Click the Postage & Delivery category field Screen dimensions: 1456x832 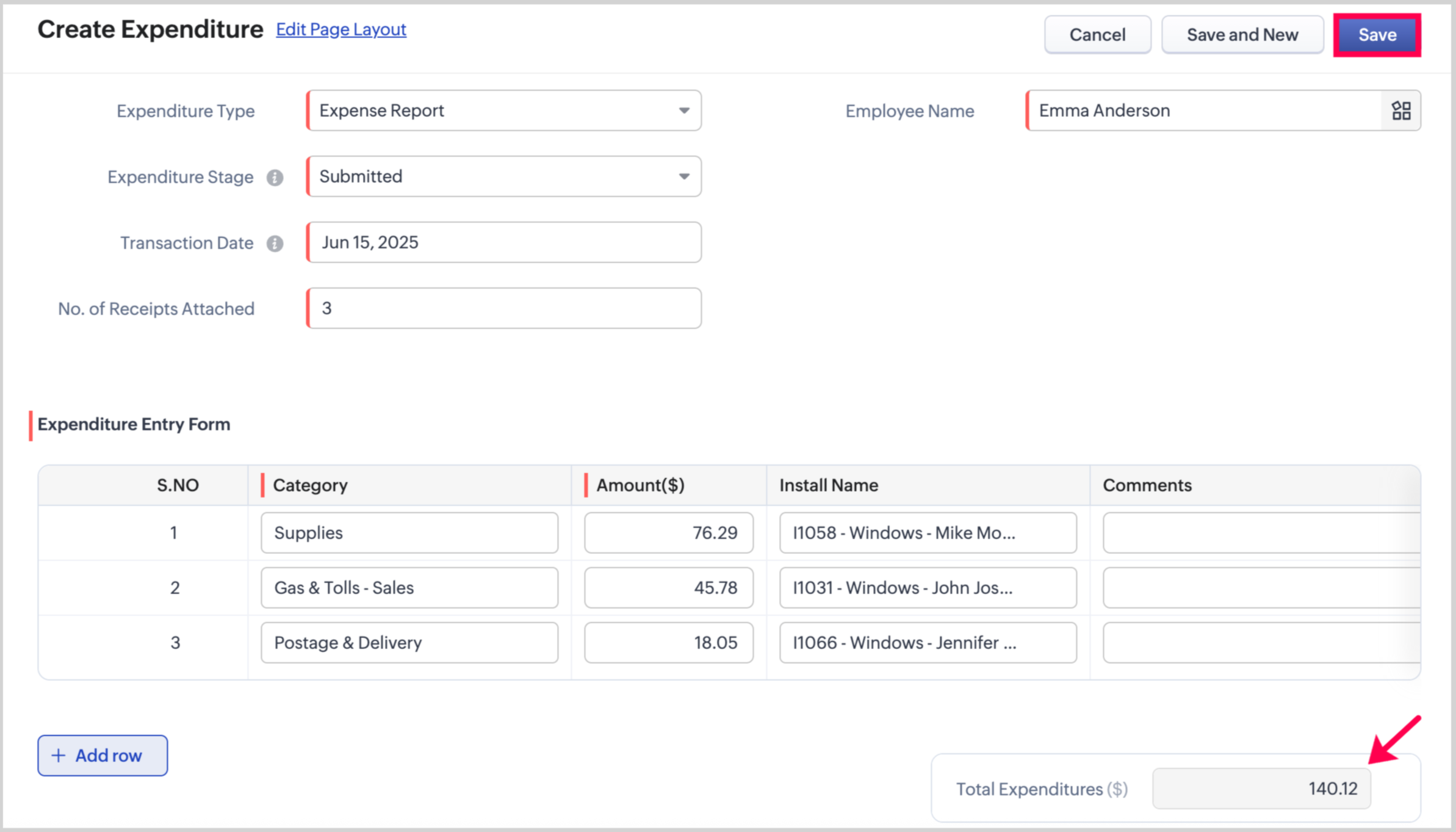click(409, 643)
